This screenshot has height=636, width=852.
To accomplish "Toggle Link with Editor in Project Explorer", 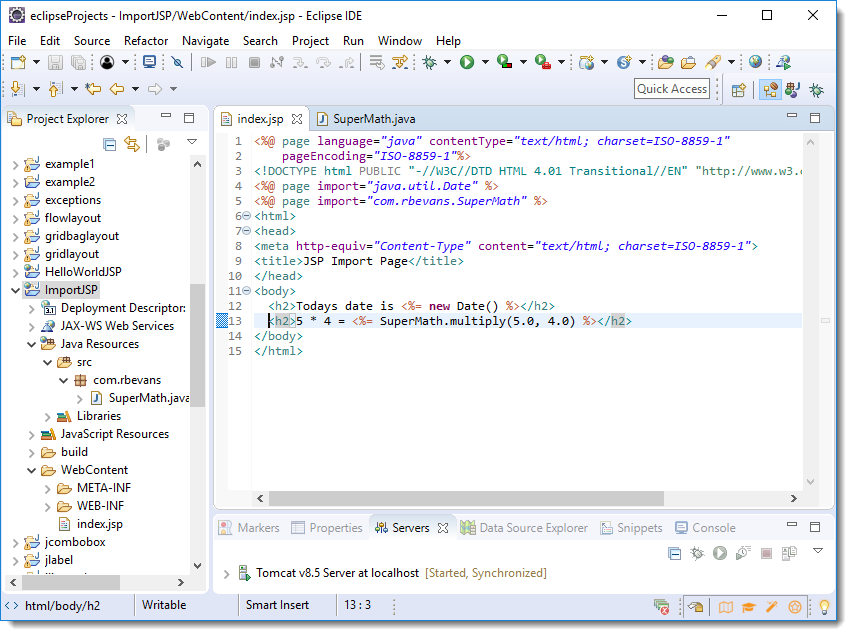I will pos(132,145).
